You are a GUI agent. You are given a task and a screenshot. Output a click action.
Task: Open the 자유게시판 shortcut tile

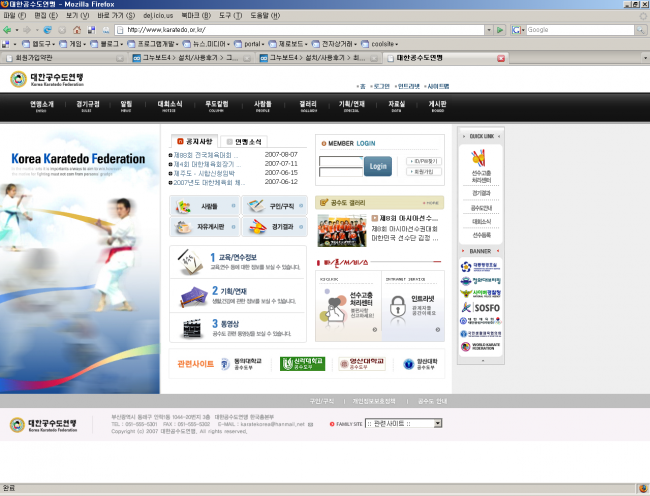(205, 227)
